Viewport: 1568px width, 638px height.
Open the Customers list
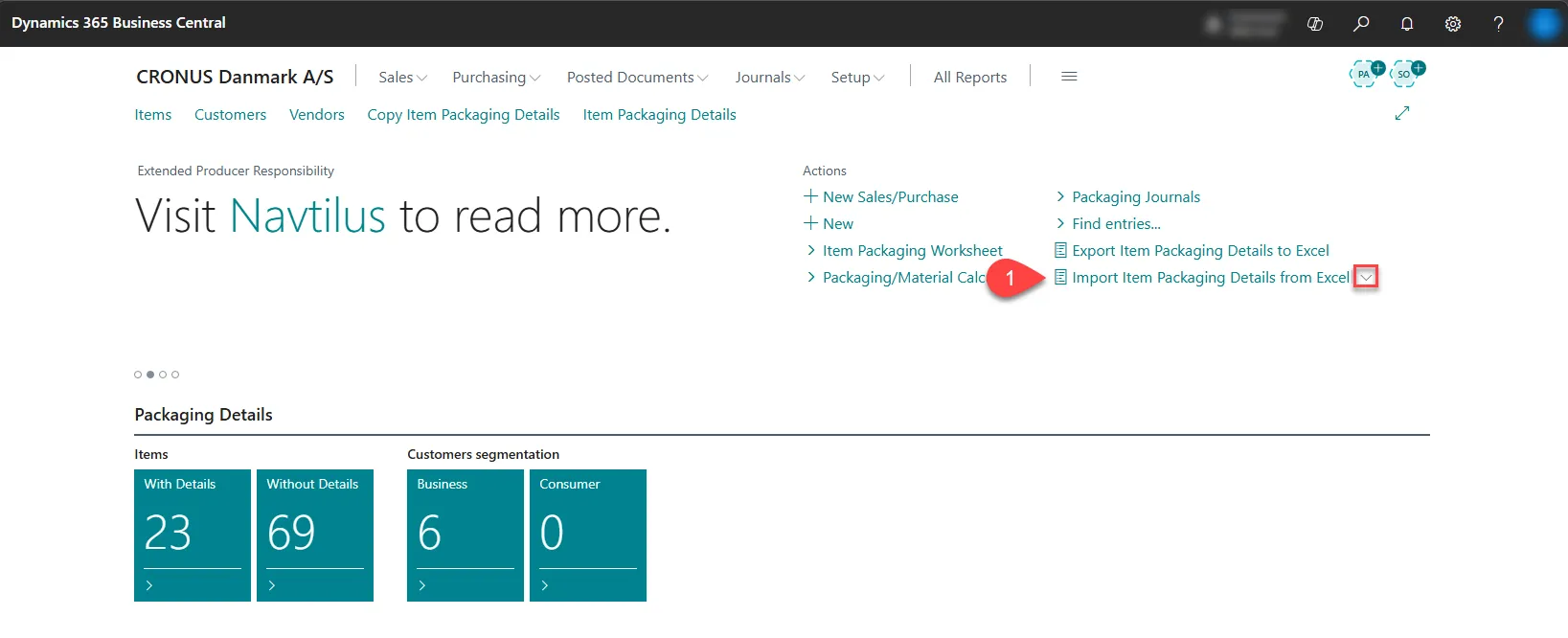[230, 114]
